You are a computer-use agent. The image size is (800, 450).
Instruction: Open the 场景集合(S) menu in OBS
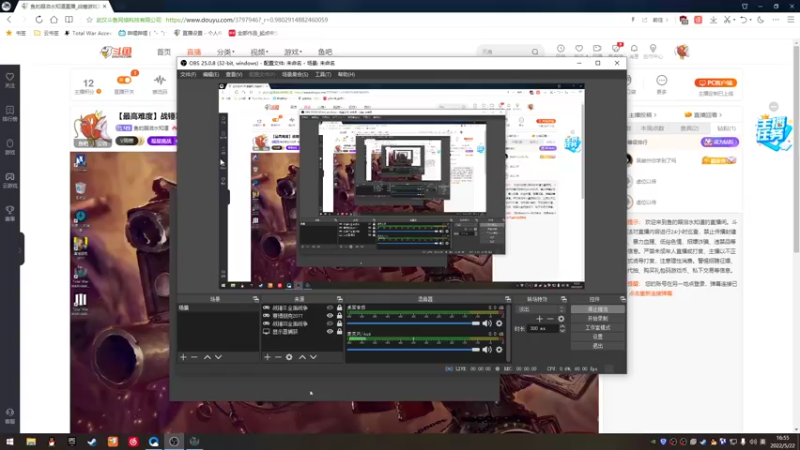coord(295,74)
